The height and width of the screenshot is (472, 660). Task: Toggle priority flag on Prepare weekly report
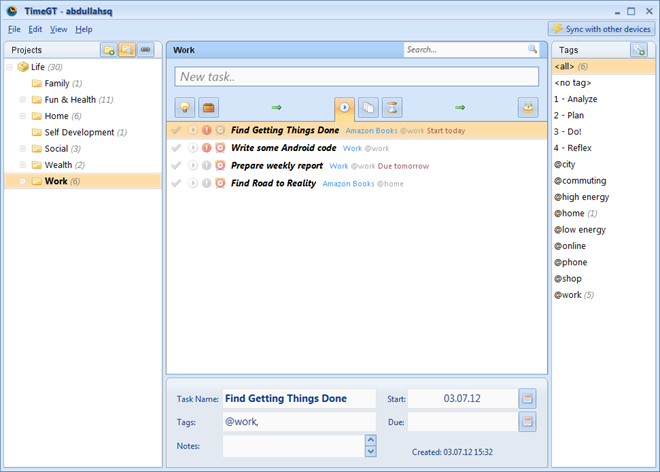click(206, 165)
